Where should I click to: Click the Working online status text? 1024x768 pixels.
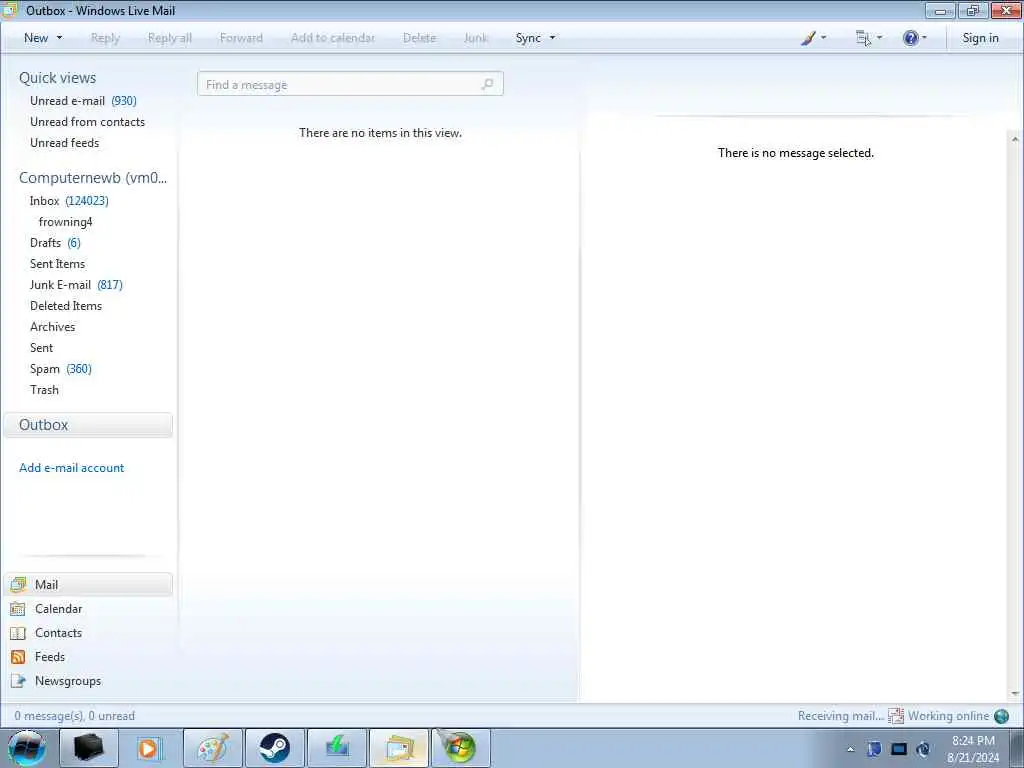(x=948, y=716)
